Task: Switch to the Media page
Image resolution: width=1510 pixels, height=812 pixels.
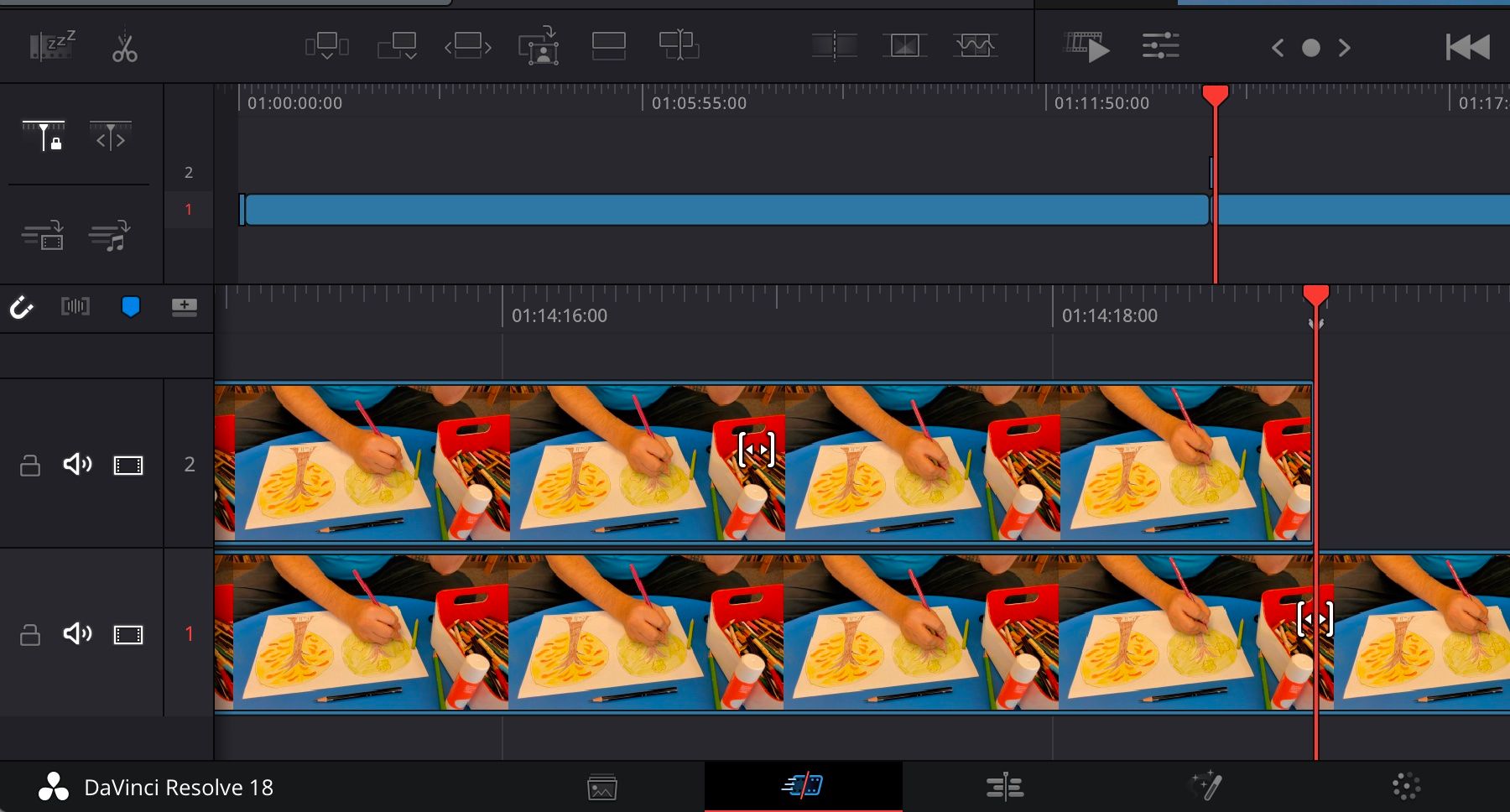Action: click(602, 787)
